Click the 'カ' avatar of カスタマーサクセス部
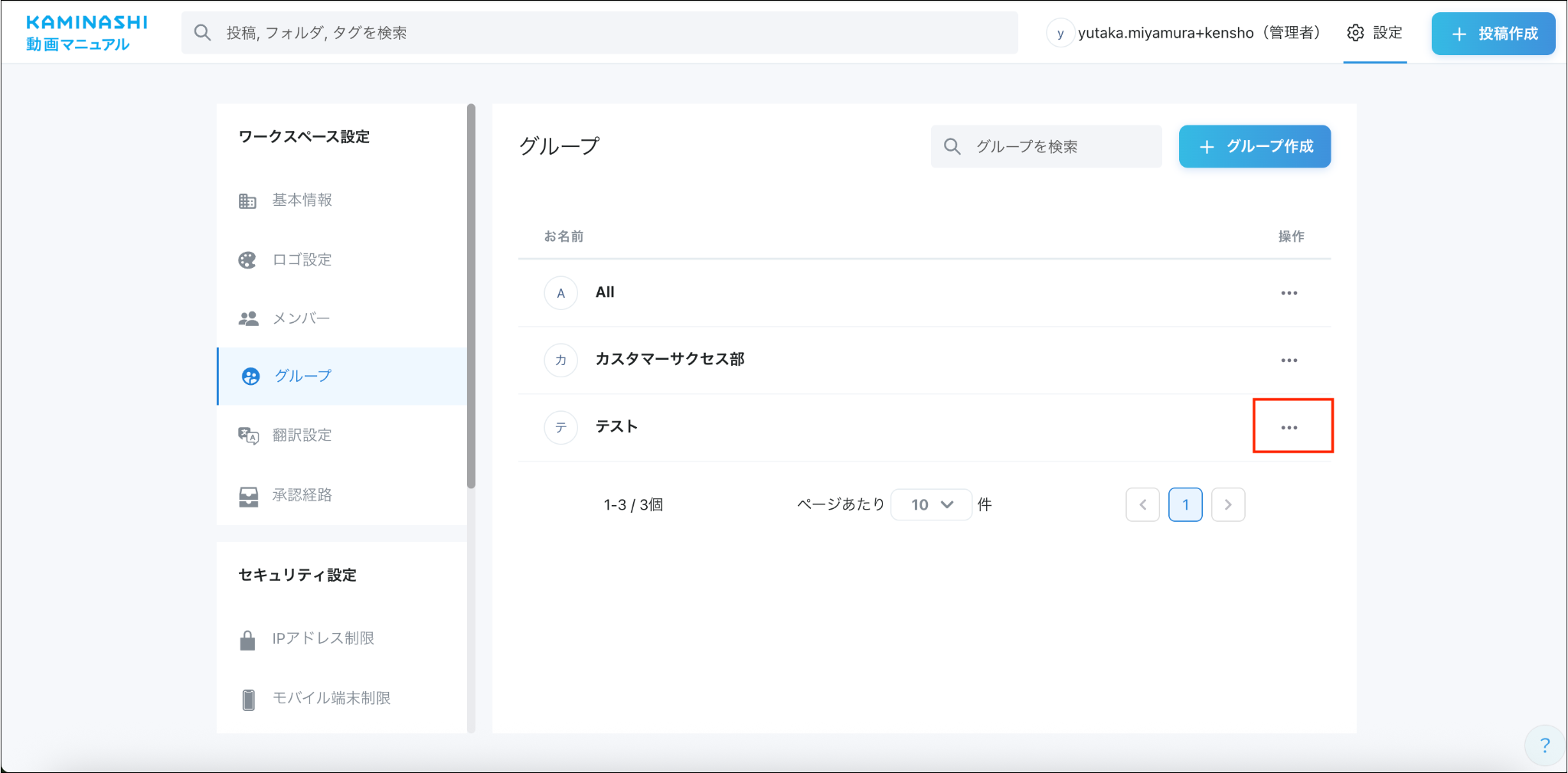Screen dimensions: 1568x773 pos(560,360)
